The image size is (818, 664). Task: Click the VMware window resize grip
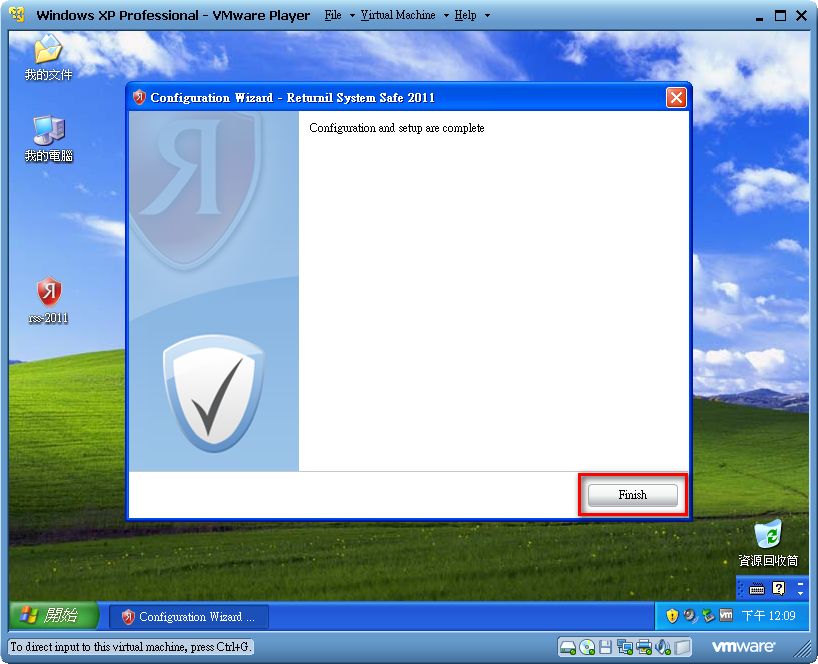803,649
